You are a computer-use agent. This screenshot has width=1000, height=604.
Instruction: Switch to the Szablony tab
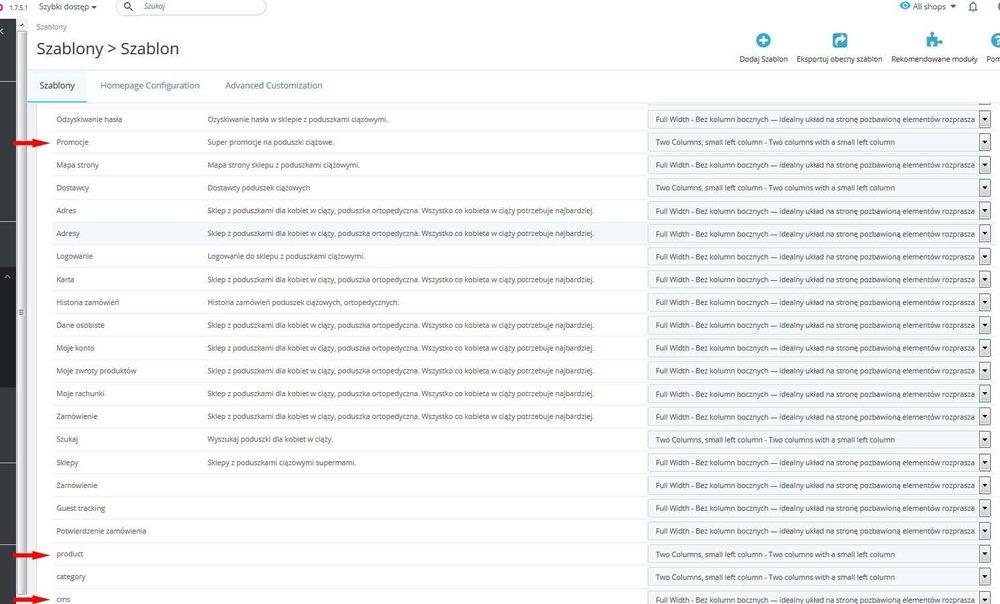tap(57, 85)
